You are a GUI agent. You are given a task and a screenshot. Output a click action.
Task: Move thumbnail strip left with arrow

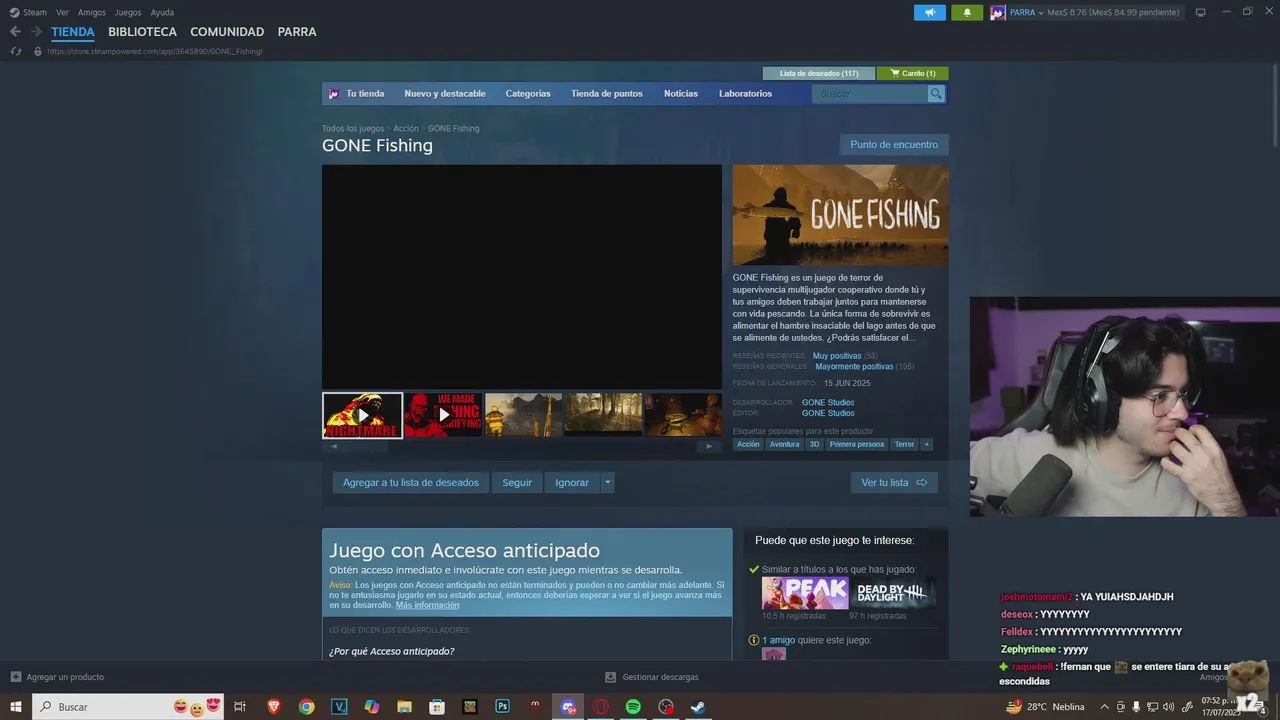click(x=334, y=446)
